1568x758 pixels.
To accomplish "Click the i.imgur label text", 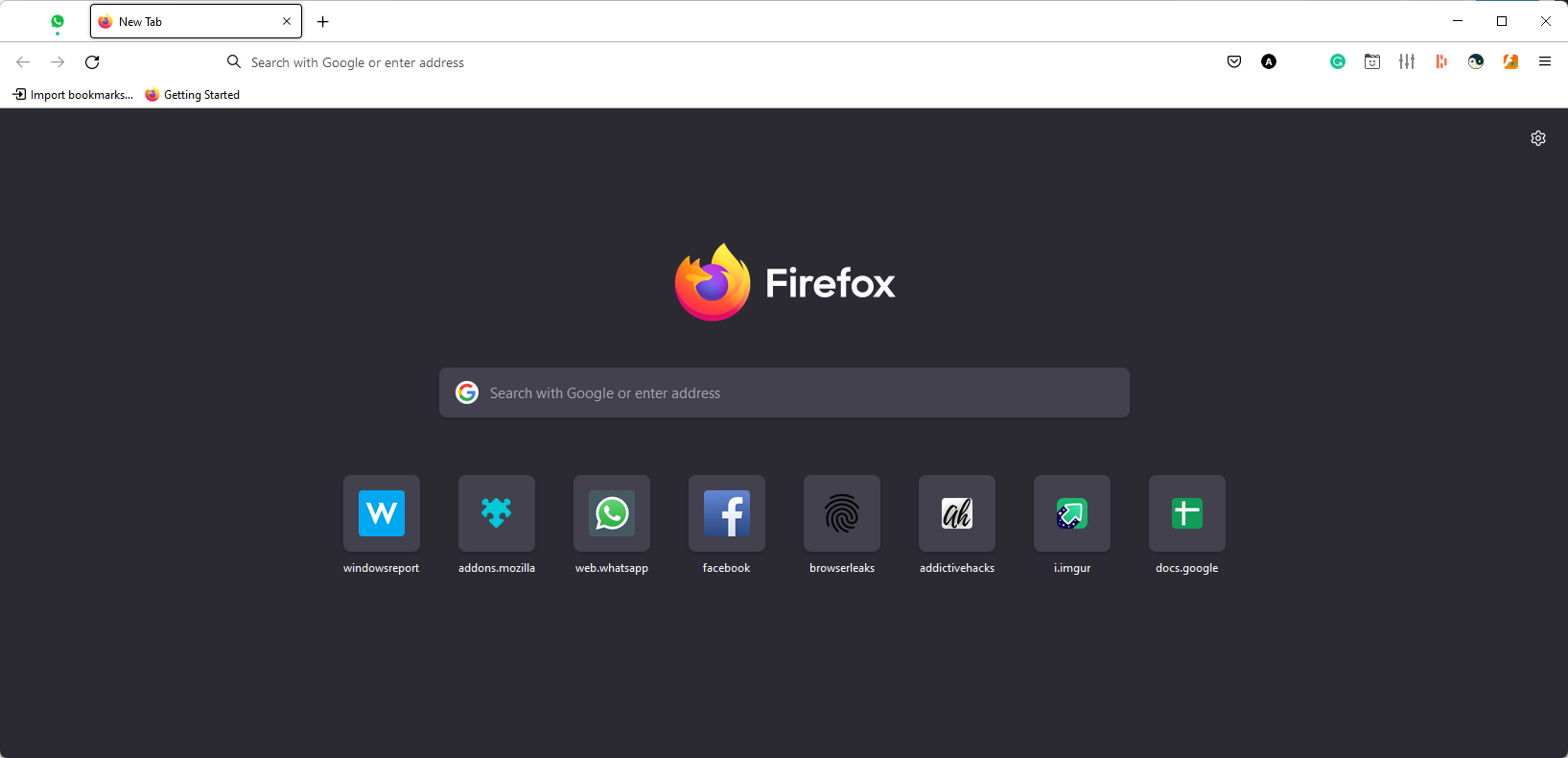I will click(1072, 568).
